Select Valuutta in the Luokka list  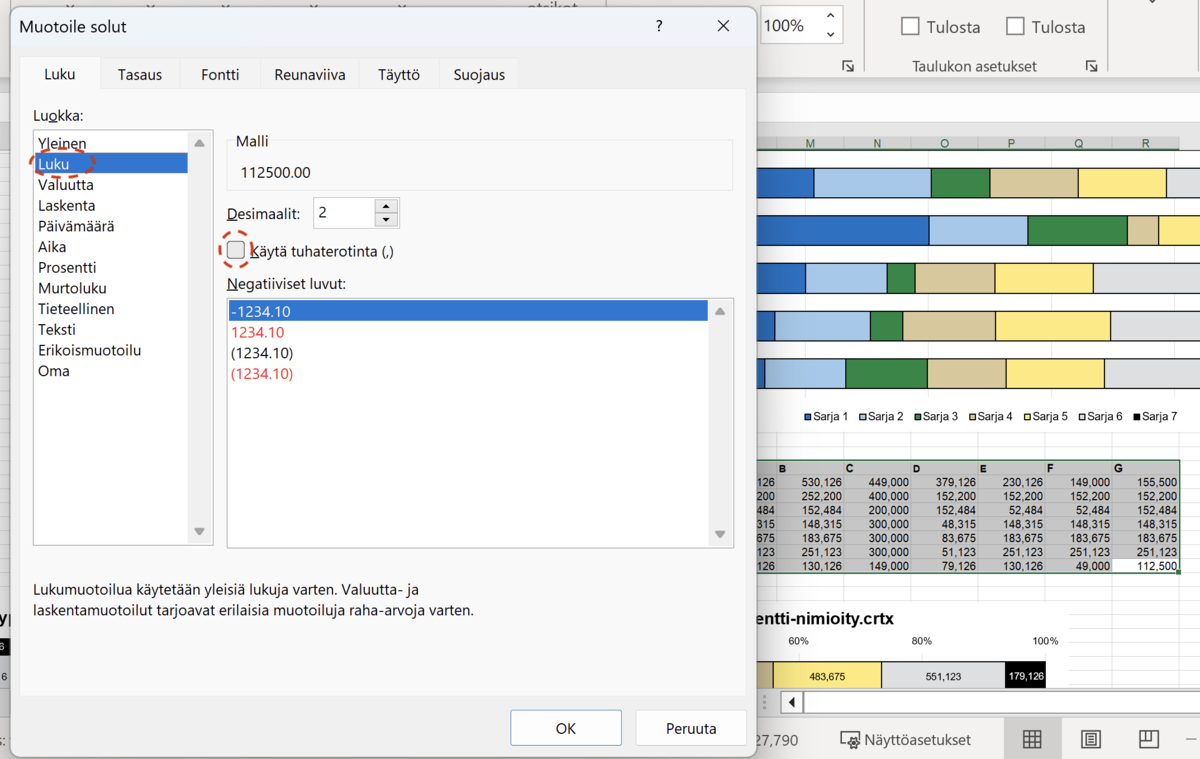tap(66, 185)
